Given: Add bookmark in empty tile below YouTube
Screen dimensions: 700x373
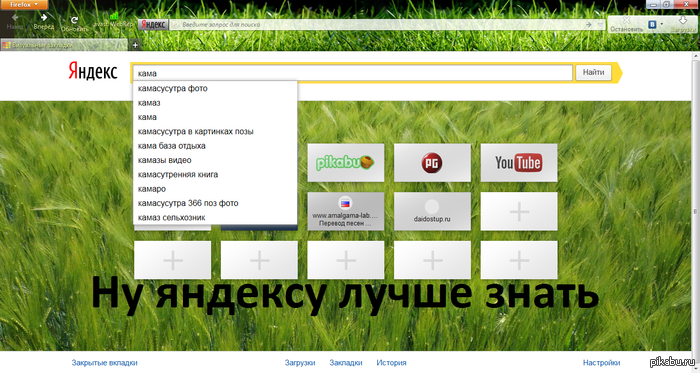Looking at the screenshot, I should coord(519,211).
